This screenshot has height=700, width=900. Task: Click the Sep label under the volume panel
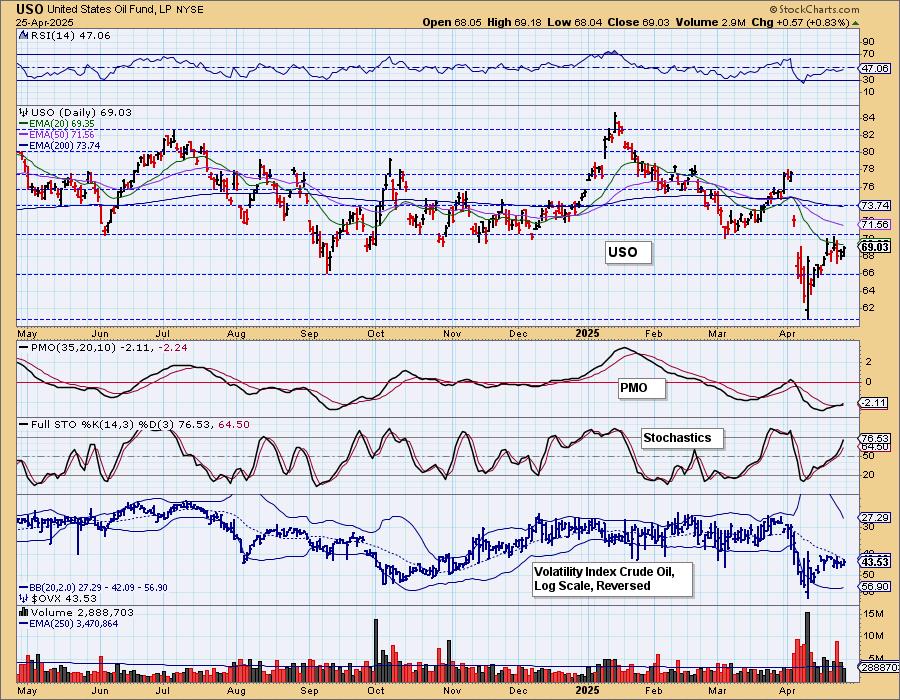(x=309, y=691)
